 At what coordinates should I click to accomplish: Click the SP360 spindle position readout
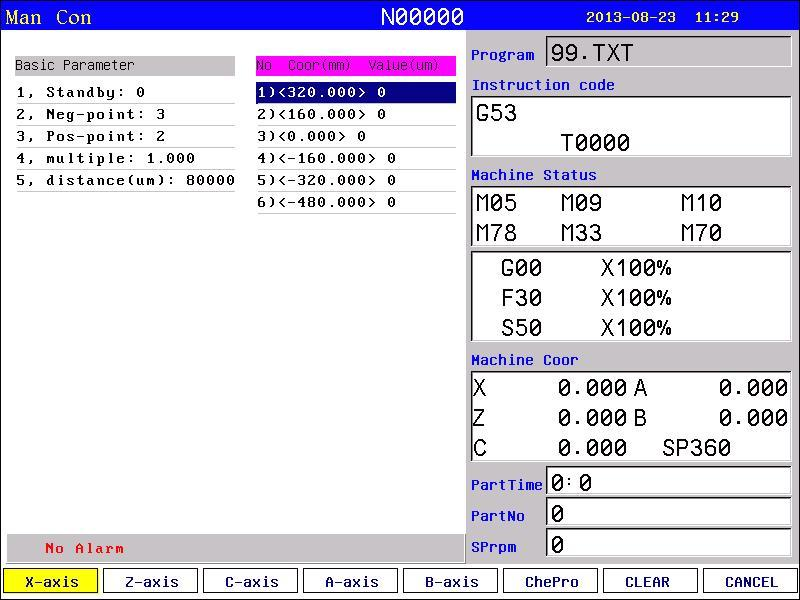(x=696, y=447)
